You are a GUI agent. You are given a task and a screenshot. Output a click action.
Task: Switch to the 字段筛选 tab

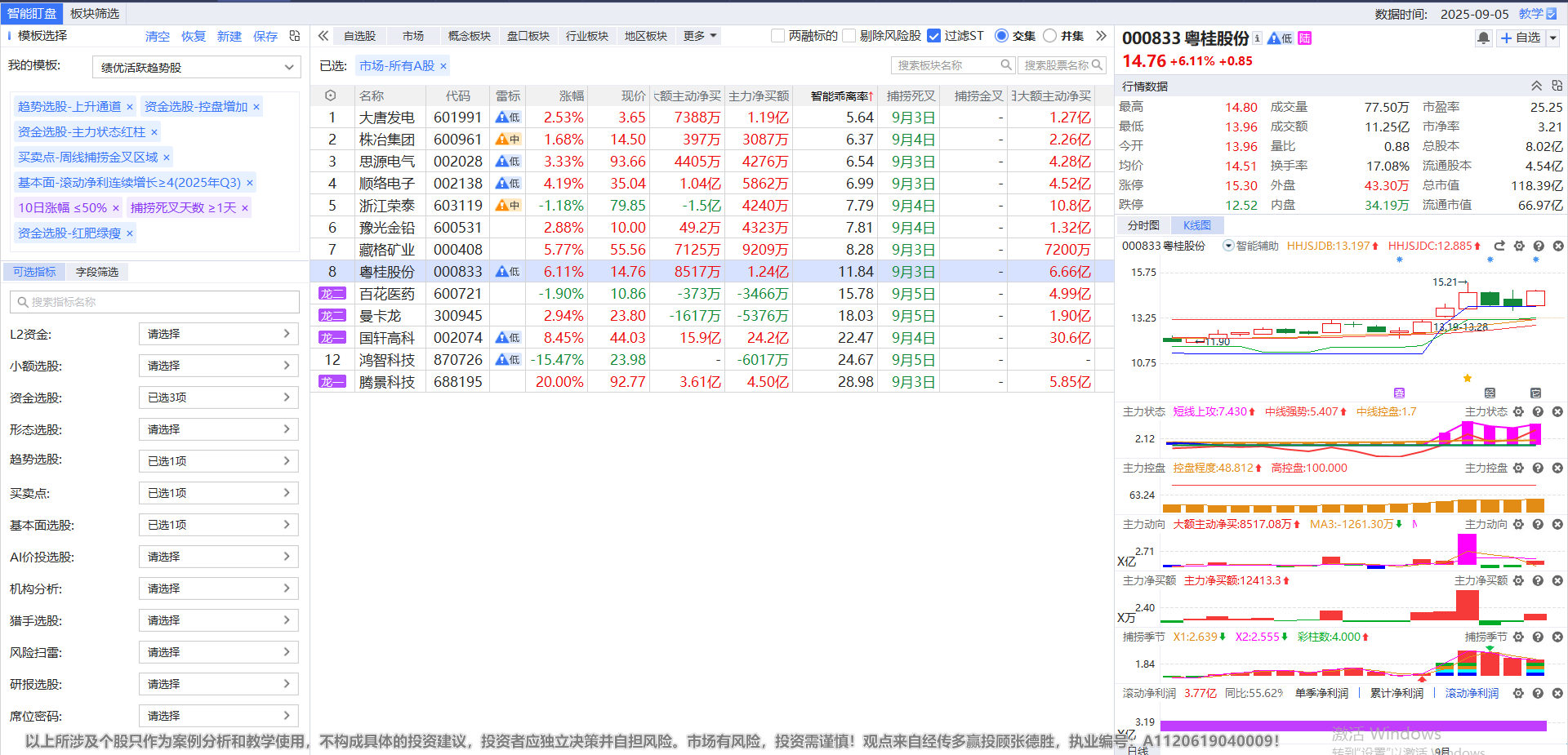coord(97,272)
